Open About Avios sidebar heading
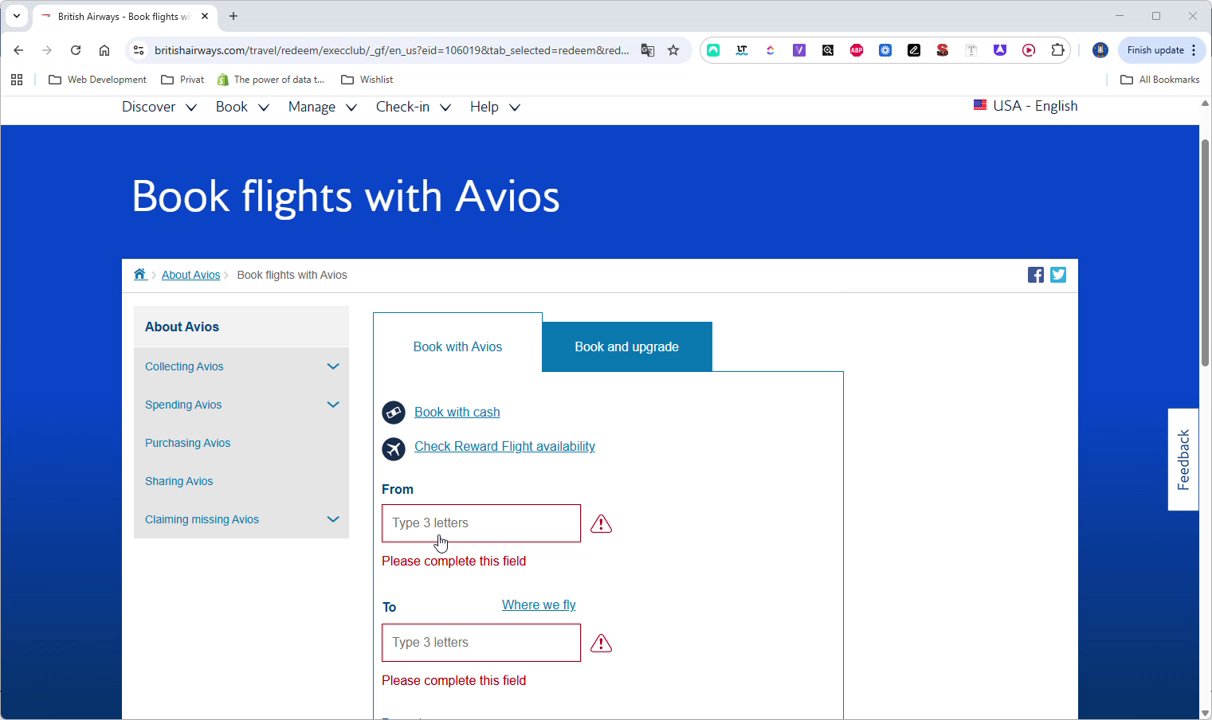 182,327
